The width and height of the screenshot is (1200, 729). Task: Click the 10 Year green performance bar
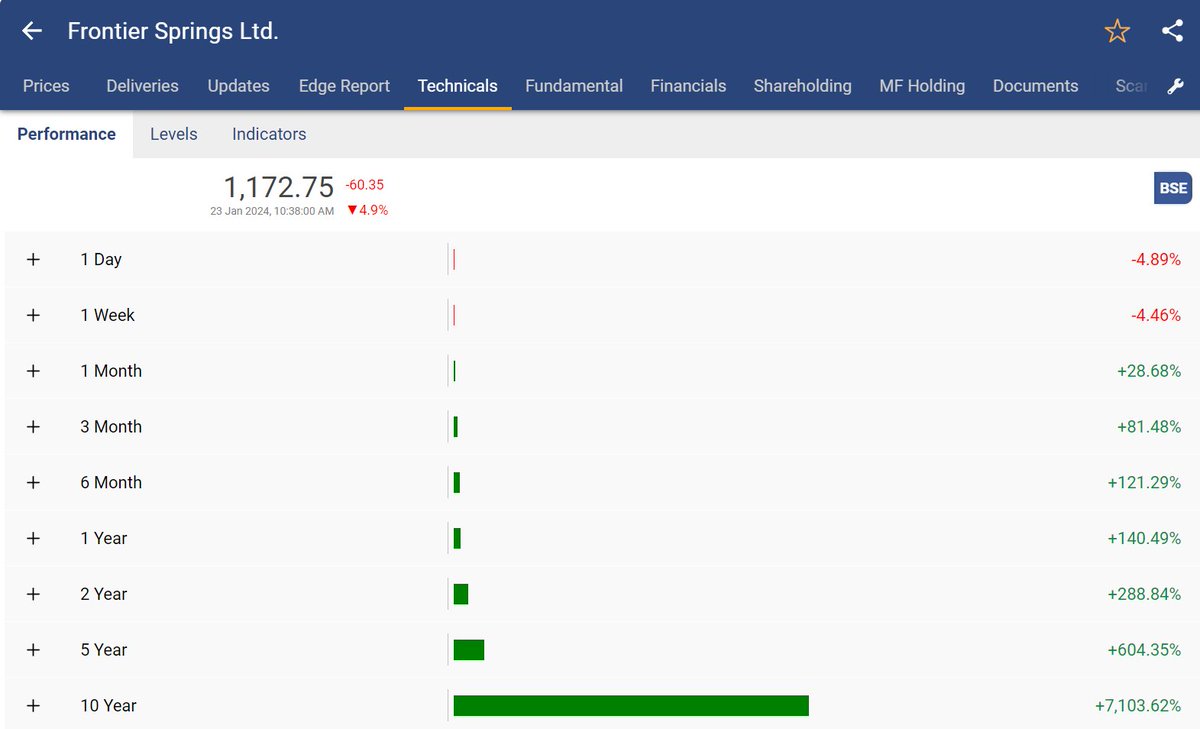point(631,706)
